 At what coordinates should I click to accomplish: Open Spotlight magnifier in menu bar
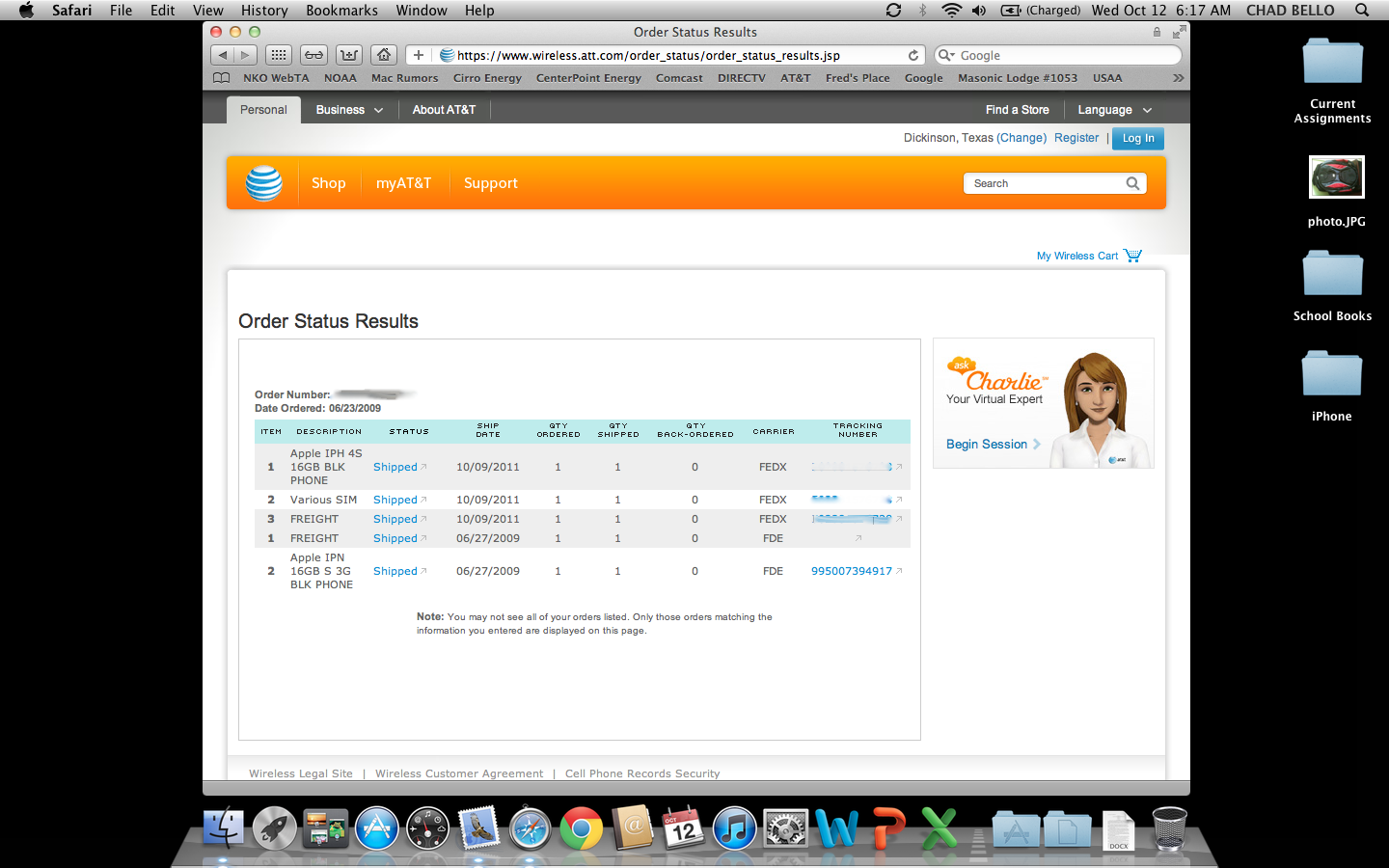(1362, 10)
